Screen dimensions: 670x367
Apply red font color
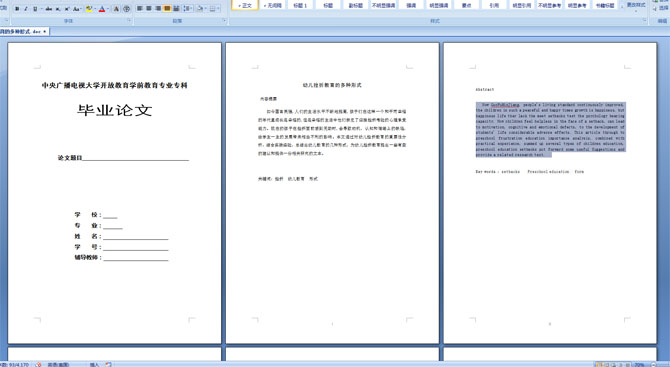[102, 9]
